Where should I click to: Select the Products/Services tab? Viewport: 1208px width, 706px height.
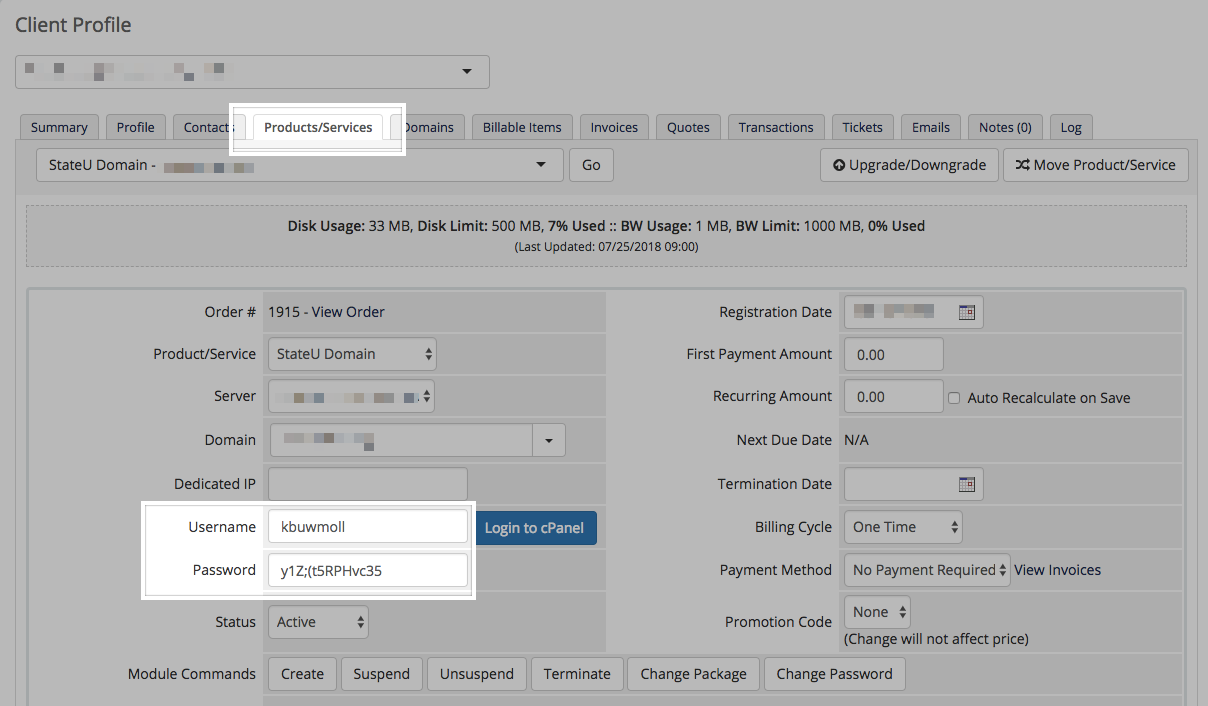pos(318,127)
